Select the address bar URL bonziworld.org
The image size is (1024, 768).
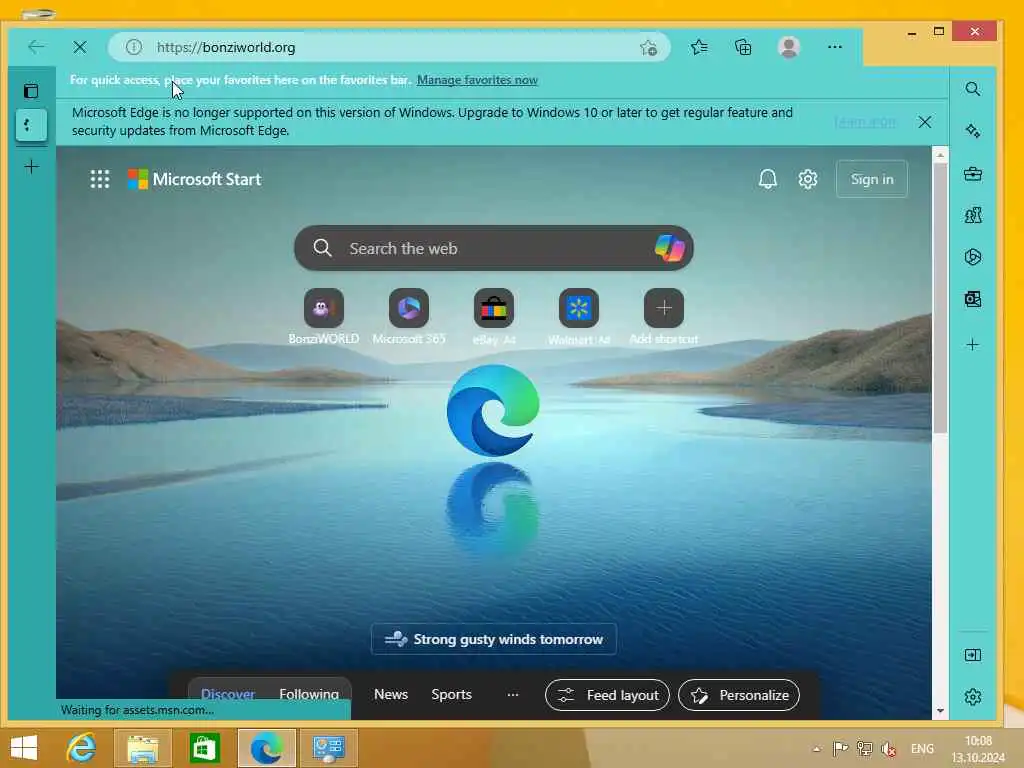(226, 47)
